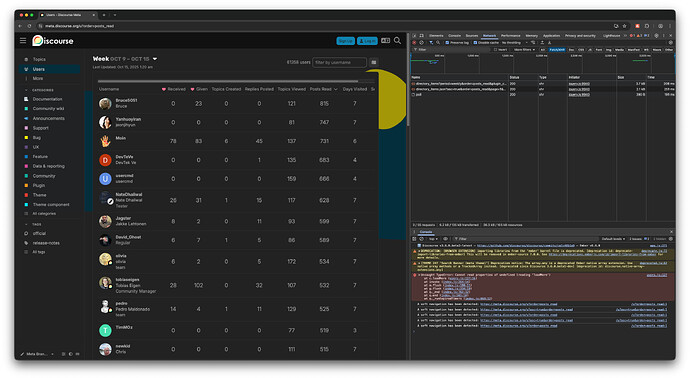The image size is (690, 378).
Task: Click the Discourse logo
Action: 53,40
